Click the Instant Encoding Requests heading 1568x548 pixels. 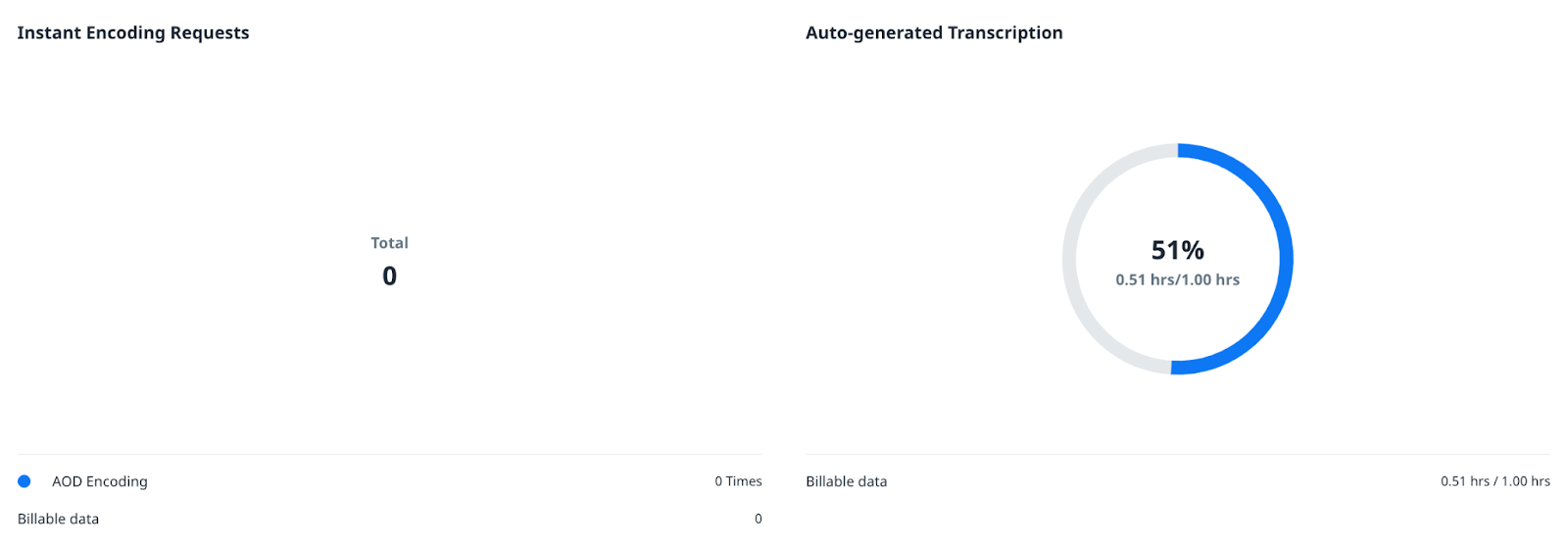133,32
